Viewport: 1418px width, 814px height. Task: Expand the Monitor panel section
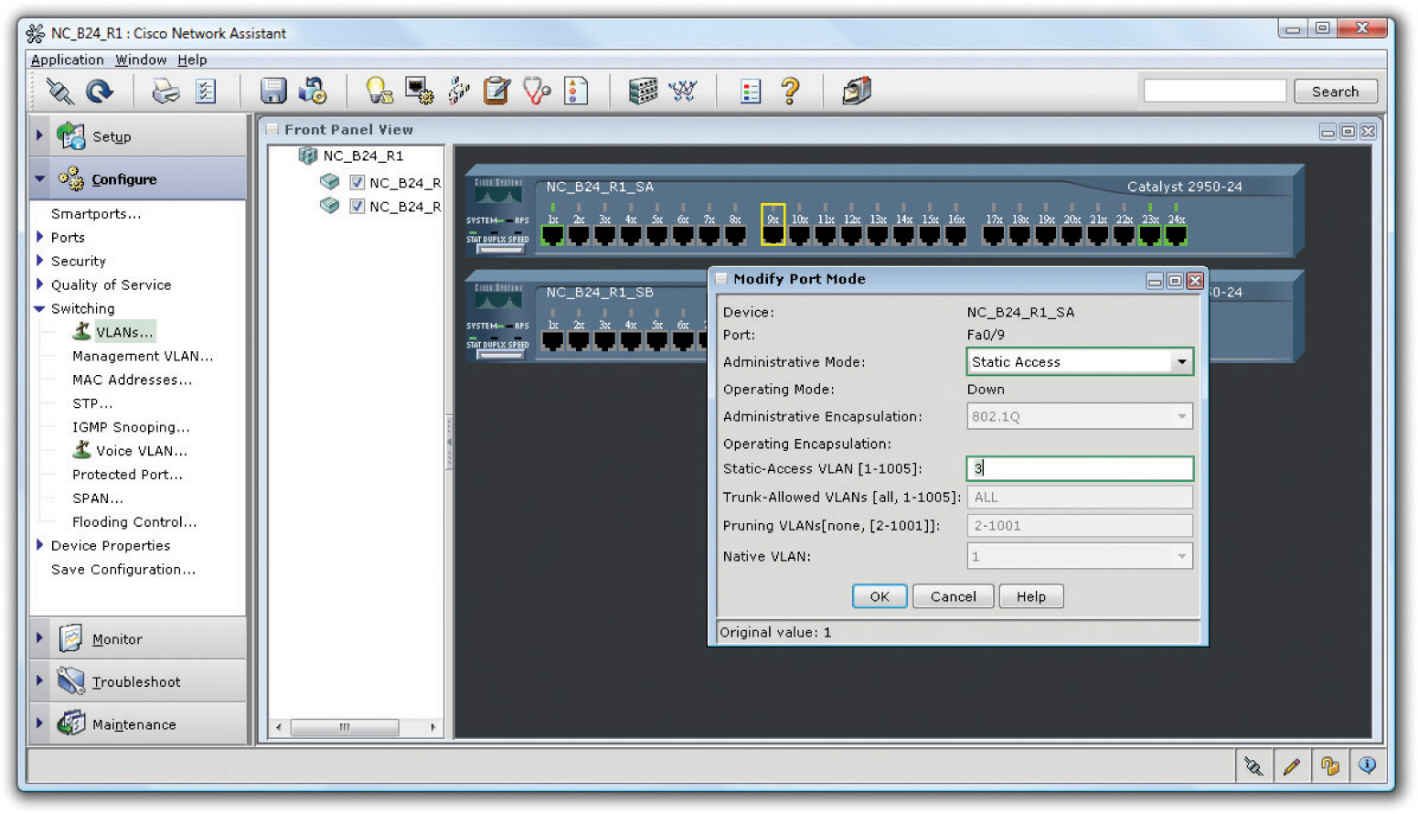[138, 639]
